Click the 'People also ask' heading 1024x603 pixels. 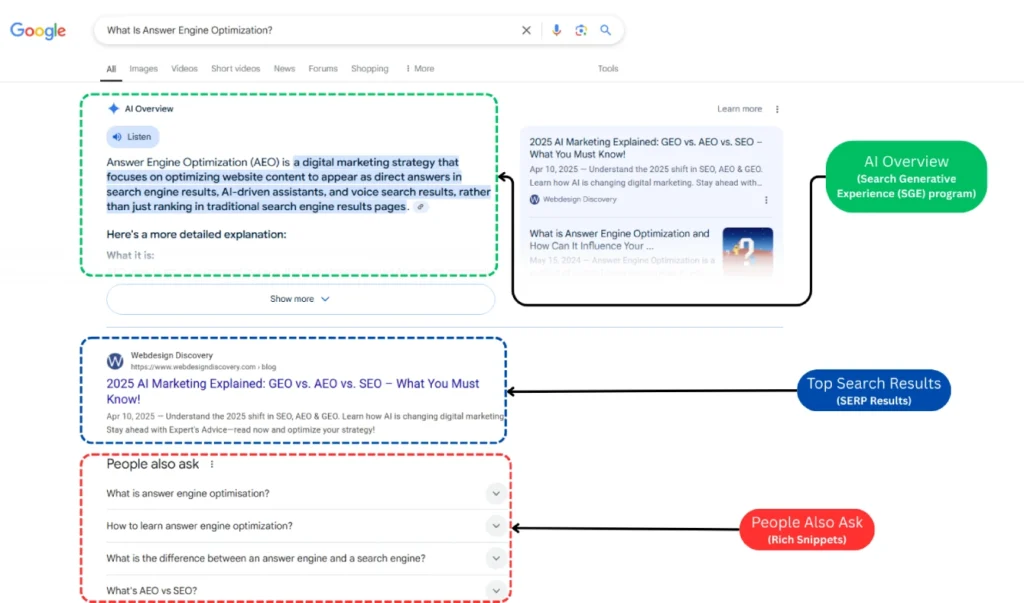click(x=153, y=464)
